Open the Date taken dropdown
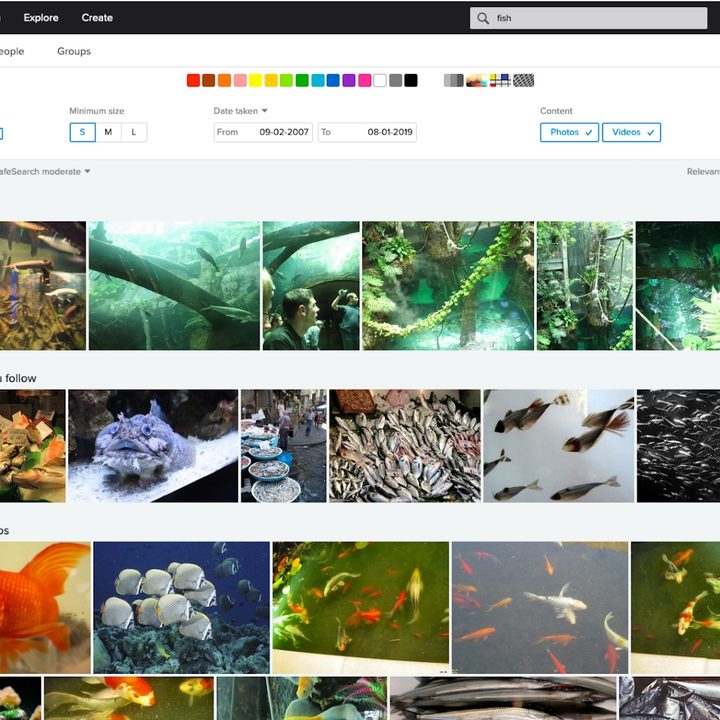720x720 pixels. pyautogui.click(x=240, y=111)
